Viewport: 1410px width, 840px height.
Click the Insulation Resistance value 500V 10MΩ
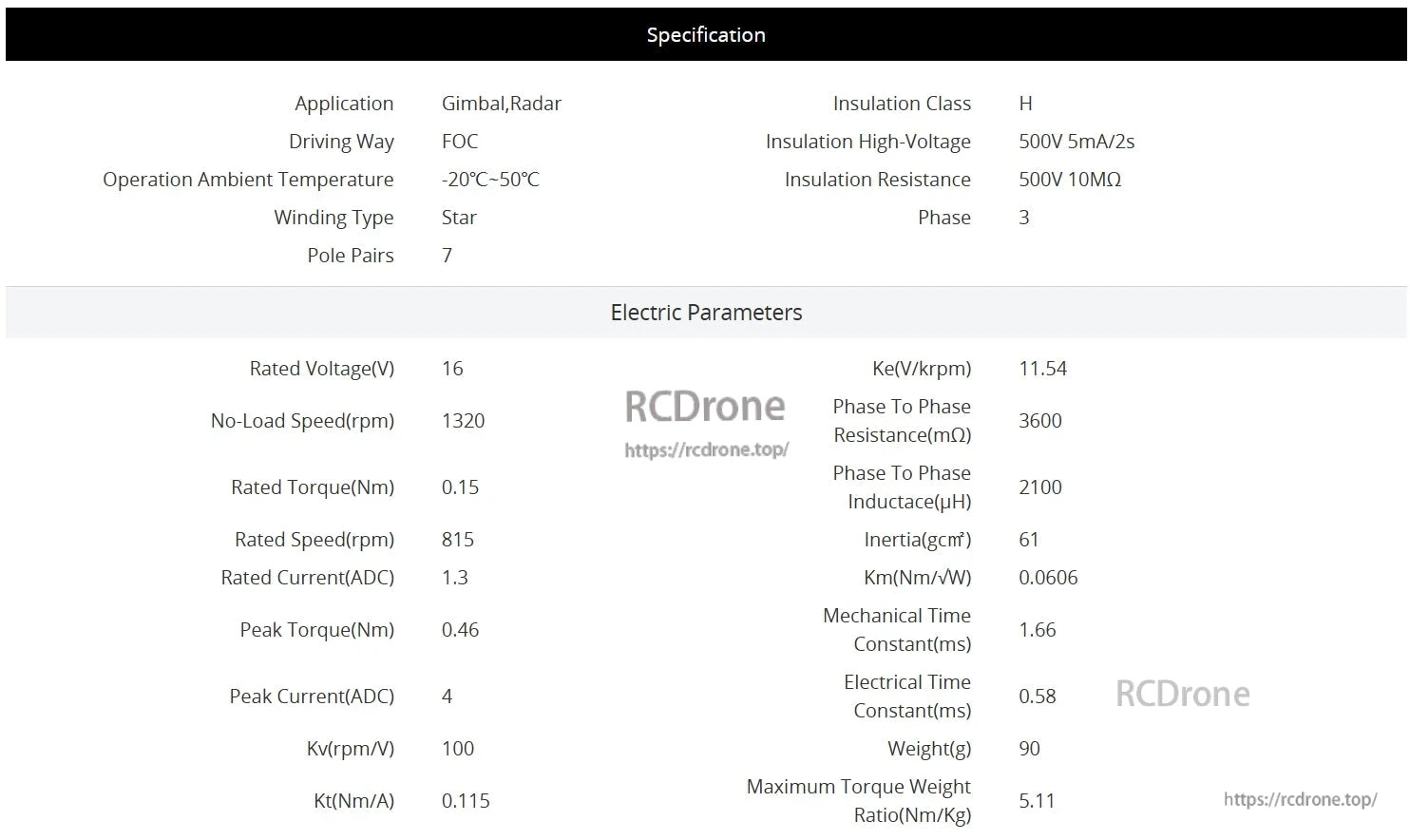(x=1070, y=180)
